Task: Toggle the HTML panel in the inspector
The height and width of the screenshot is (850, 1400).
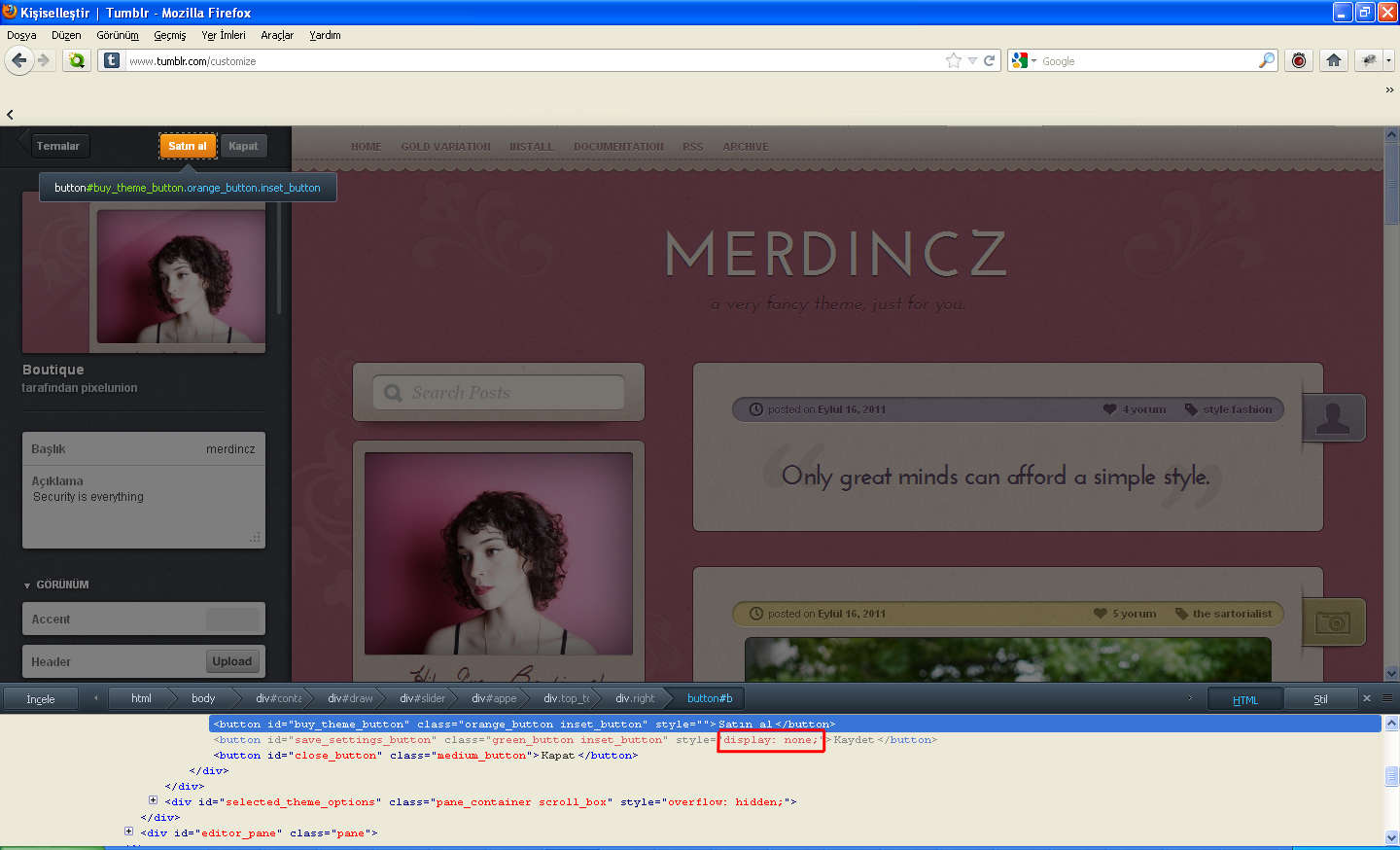Action: pyautogui.click(x=1244, y=699)
